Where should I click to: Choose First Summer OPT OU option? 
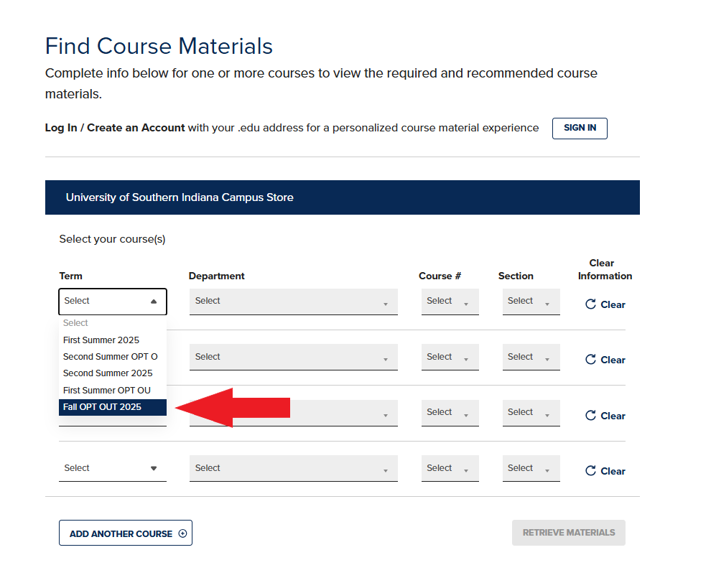pyautogui.click(x=107, y=390)
